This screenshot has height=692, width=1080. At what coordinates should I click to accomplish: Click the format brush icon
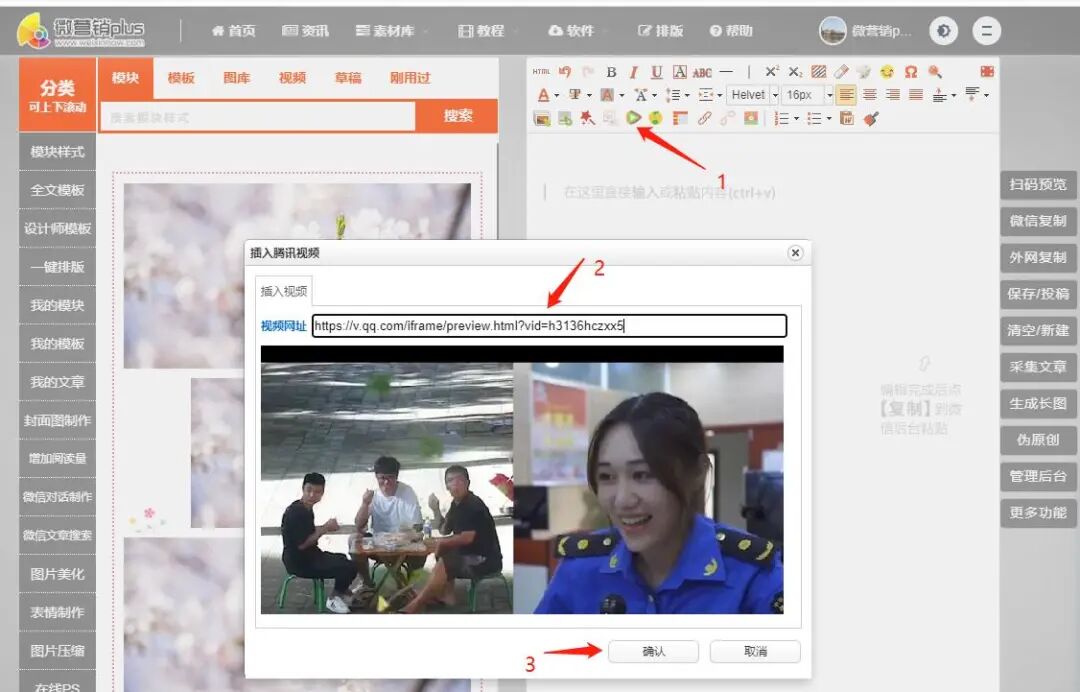[x=871, y=118]
